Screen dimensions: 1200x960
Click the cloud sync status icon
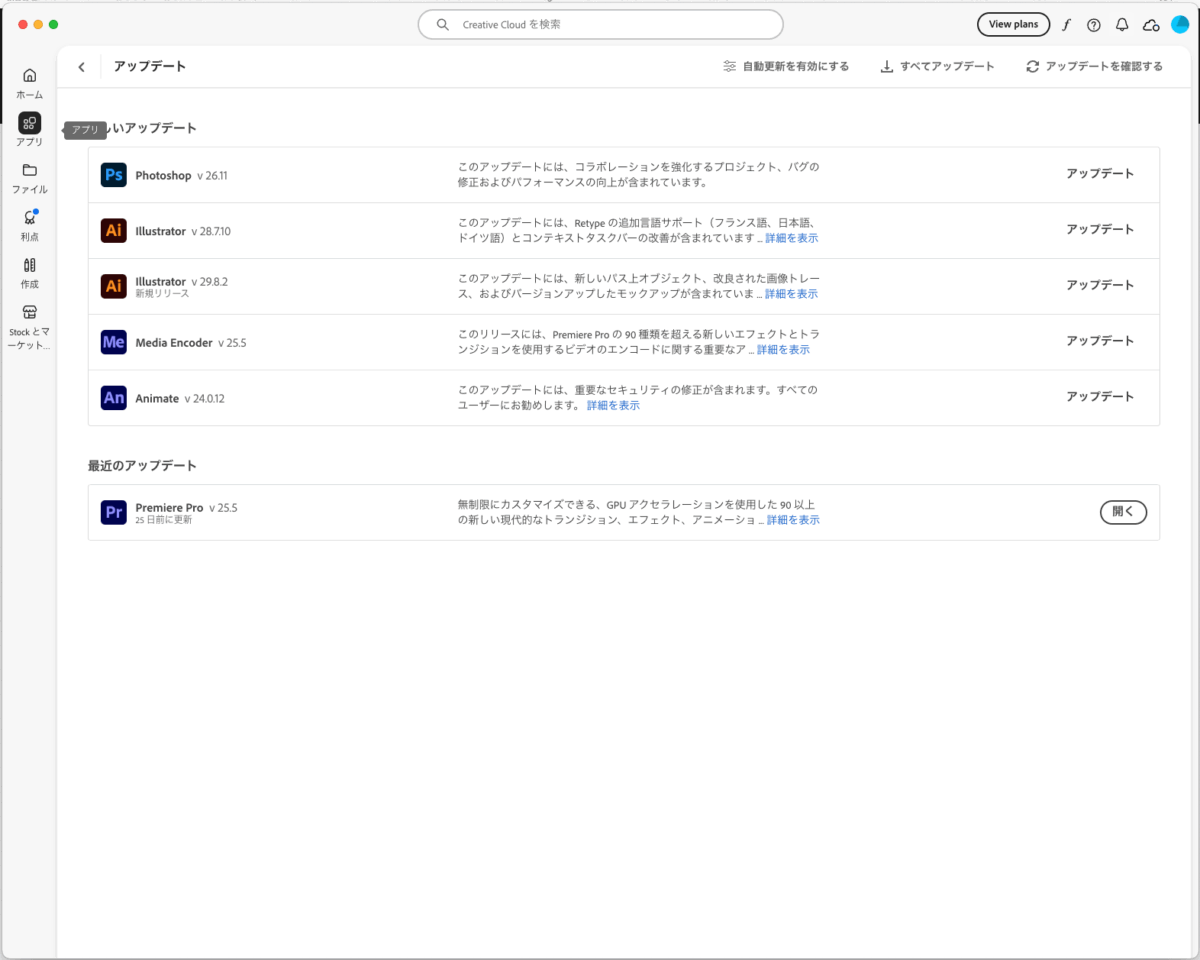click(x=1151, y=25)
